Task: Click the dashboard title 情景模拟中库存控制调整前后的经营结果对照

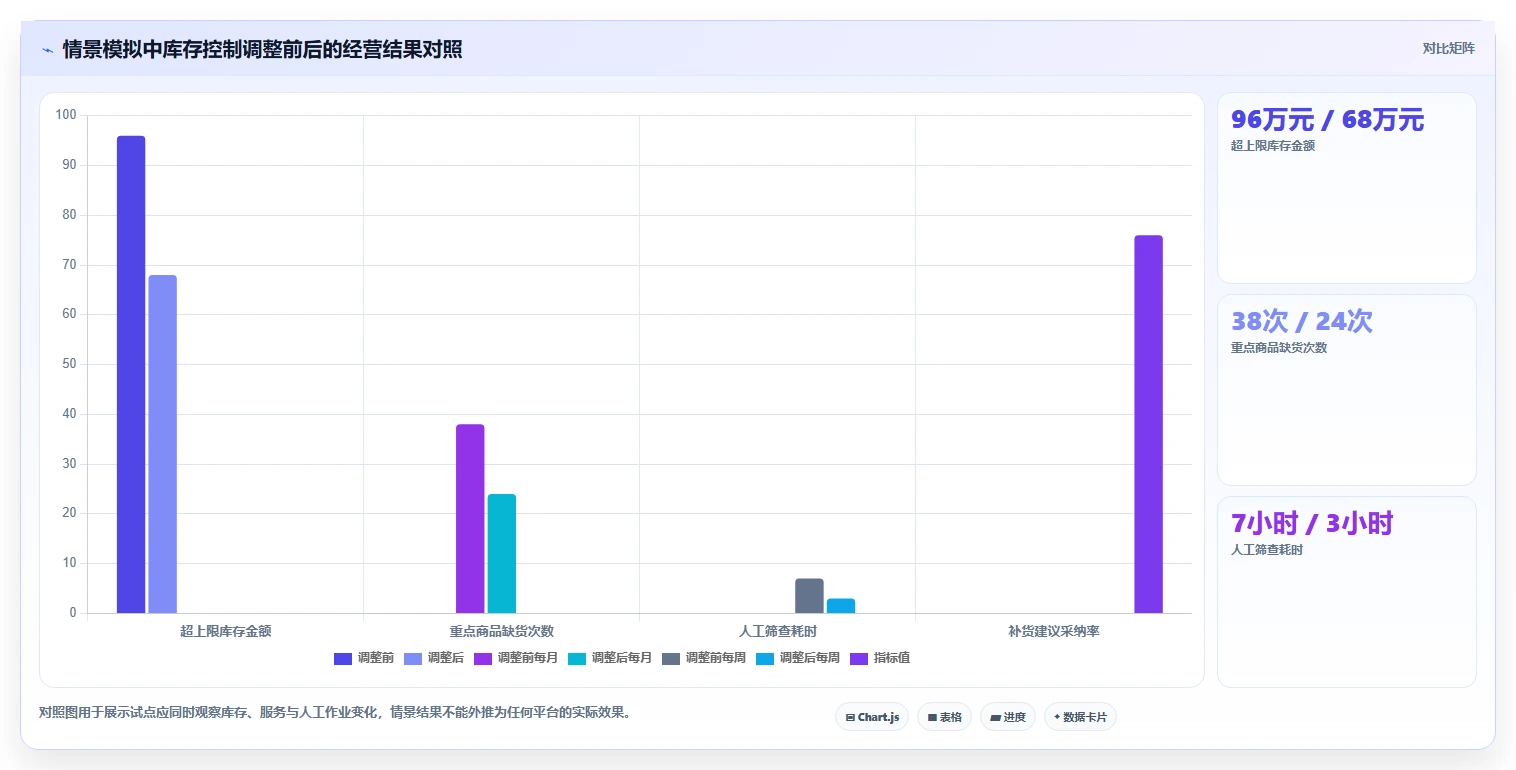Action: [262, 50]
